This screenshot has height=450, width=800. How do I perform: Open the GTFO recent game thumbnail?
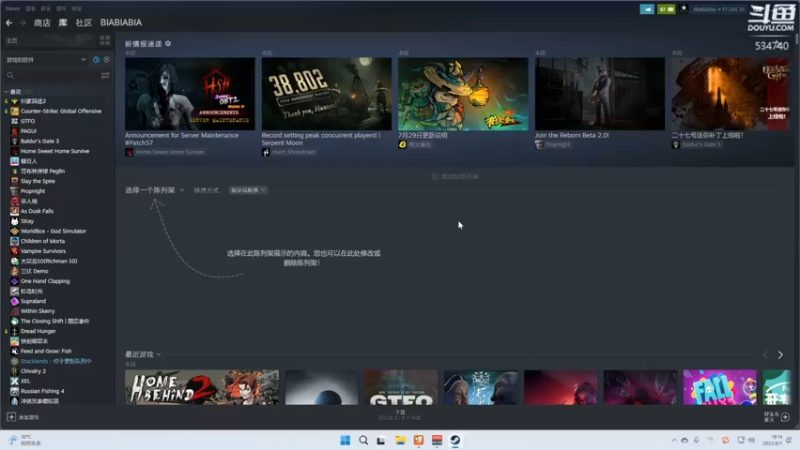401,387
